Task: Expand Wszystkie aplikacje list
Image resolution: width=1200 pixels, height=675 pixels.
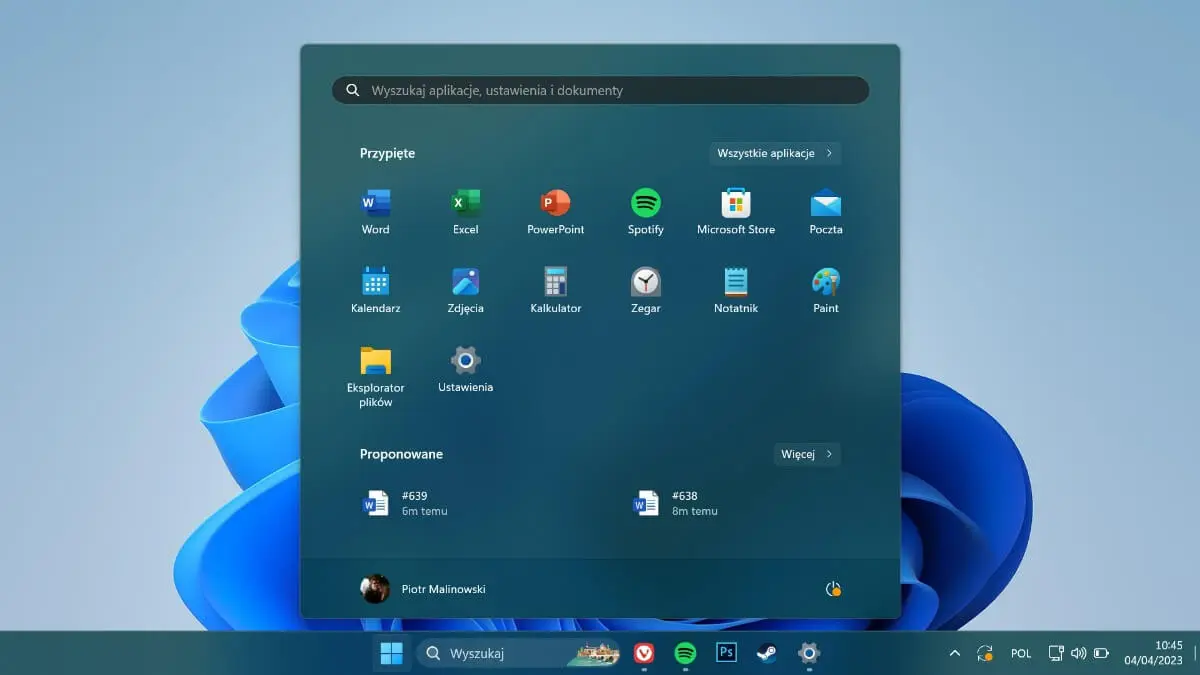Action: (774, 153)
